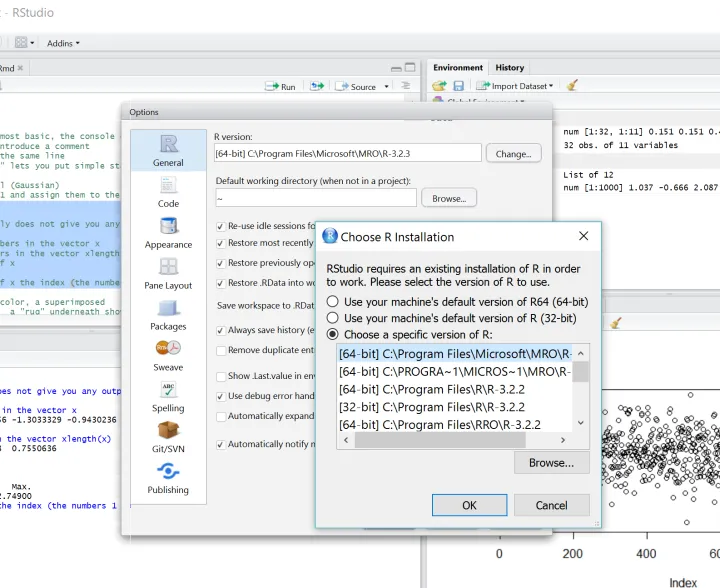Image resolution: width=720 pixels, height=588 pixels.
Task: Click Browse... in Choose R Installation dialog
Action: click(551, 463)
